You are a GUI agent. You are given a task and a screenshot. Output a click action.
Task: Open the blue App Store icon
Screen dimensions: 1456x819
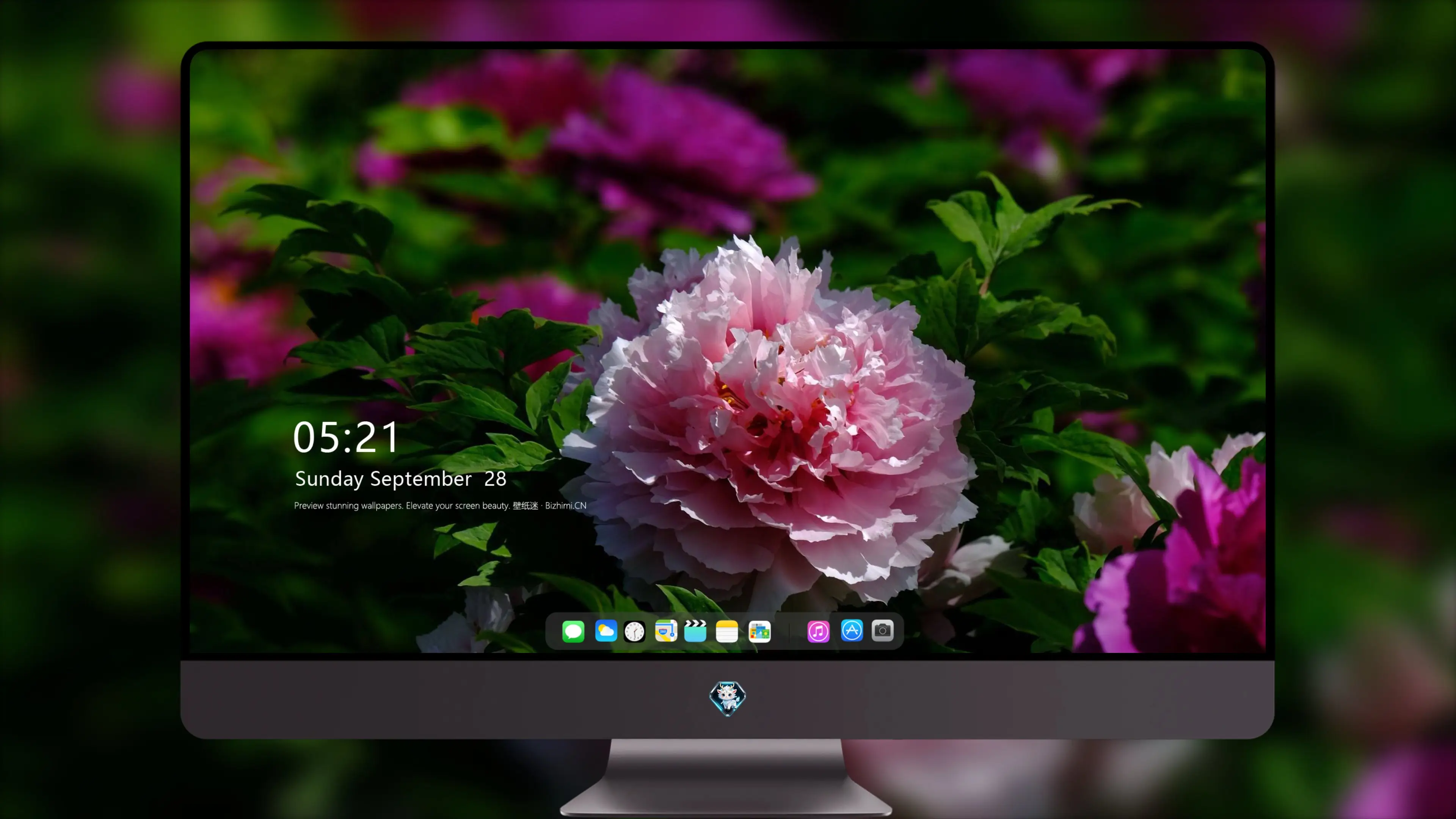[x=852, y=631]
